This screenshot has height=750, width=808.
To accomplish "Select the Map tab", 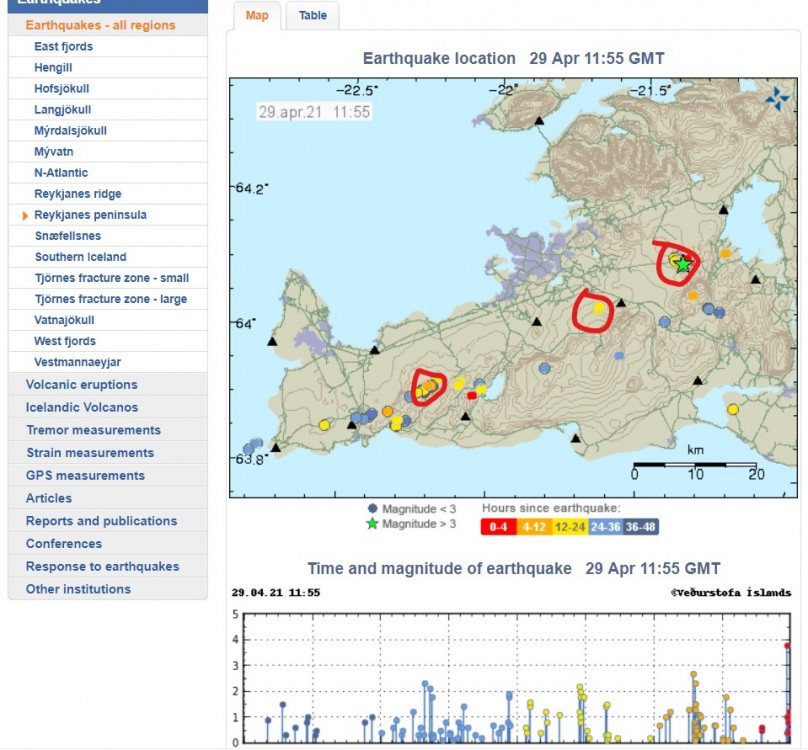I will tap(256, 16).
